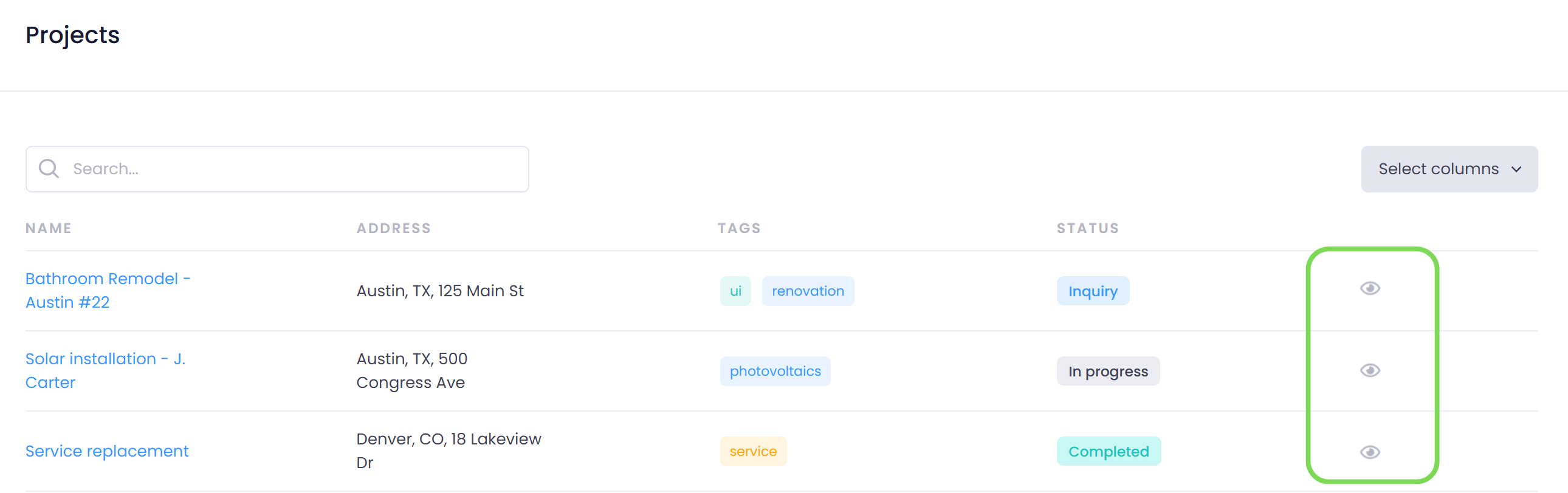The image size is (1568, 493).
Task: Focus the Search input field
Action: [x=292, y=168]
